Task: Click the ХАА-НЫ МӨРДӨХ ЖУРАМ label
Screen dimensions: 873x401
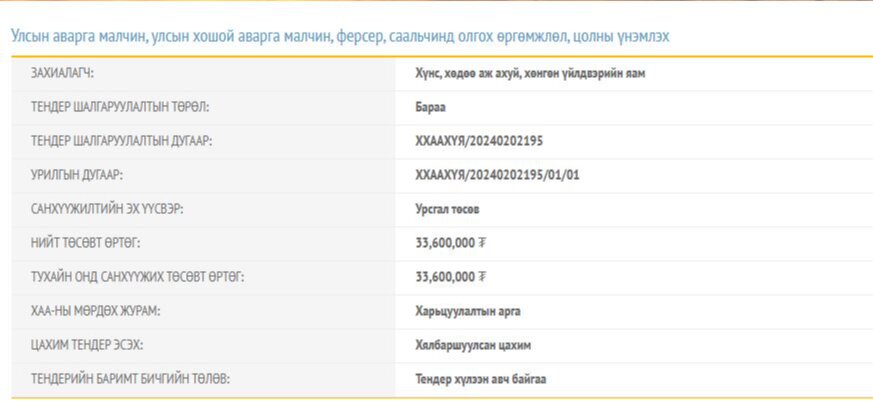Action: 96,311
